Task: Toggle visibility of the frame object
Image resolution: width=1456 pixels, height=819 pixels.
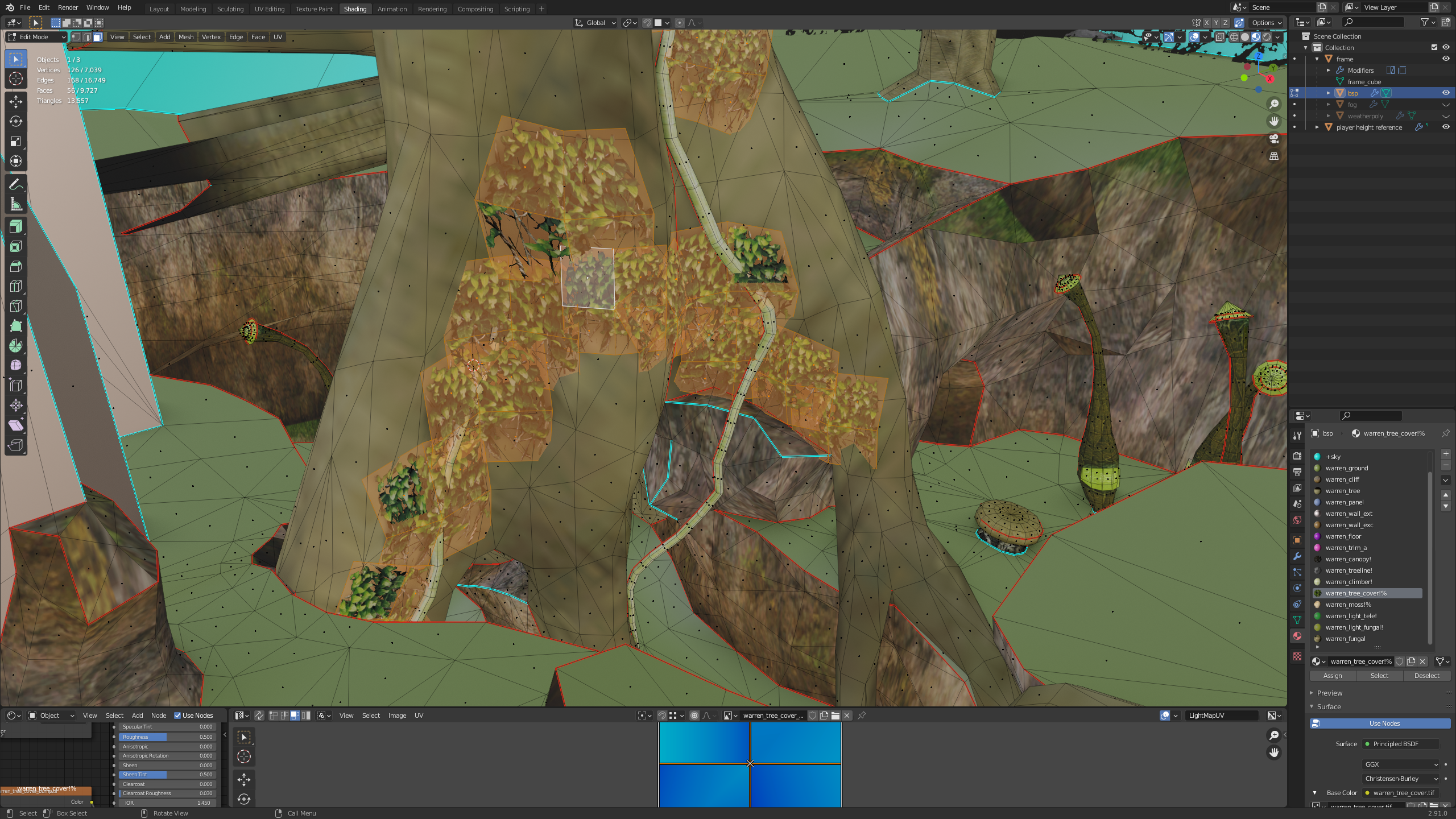Action: coord(1446,59)
